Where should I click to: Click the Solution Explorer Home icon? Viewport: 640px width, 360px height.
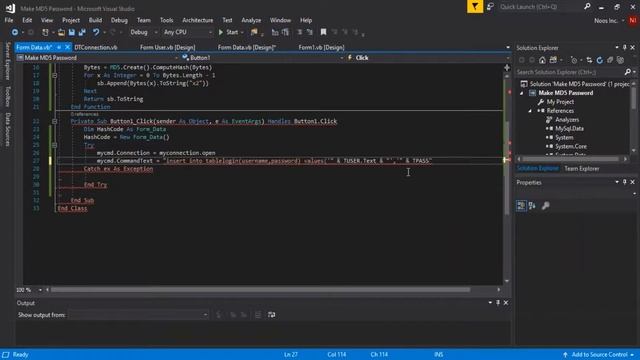(x=542, y=60)
